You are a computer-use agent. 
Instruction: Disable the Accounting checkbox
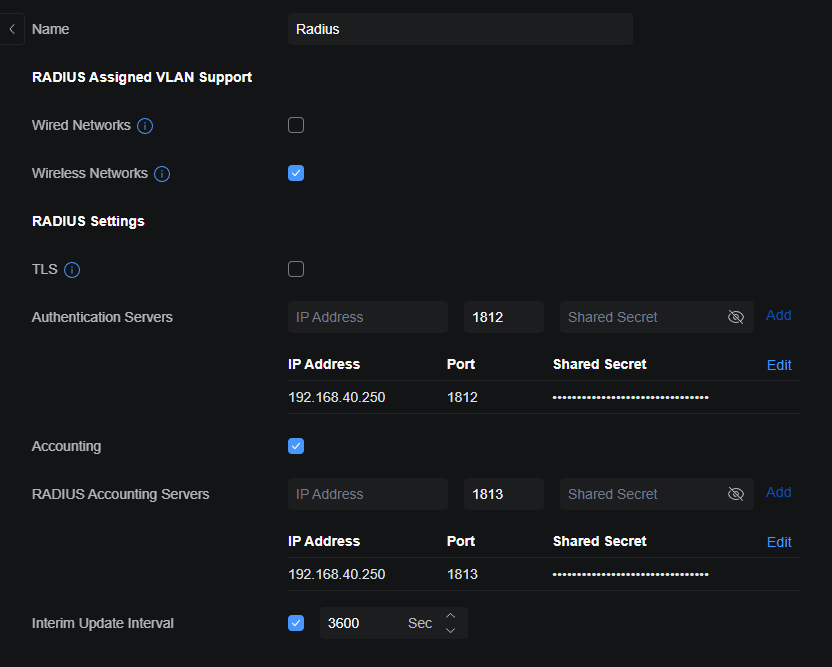tap(296, 446)
